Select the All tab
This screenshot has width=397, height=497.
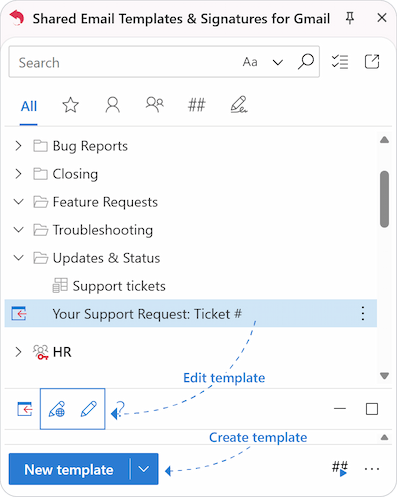point(29,106)
